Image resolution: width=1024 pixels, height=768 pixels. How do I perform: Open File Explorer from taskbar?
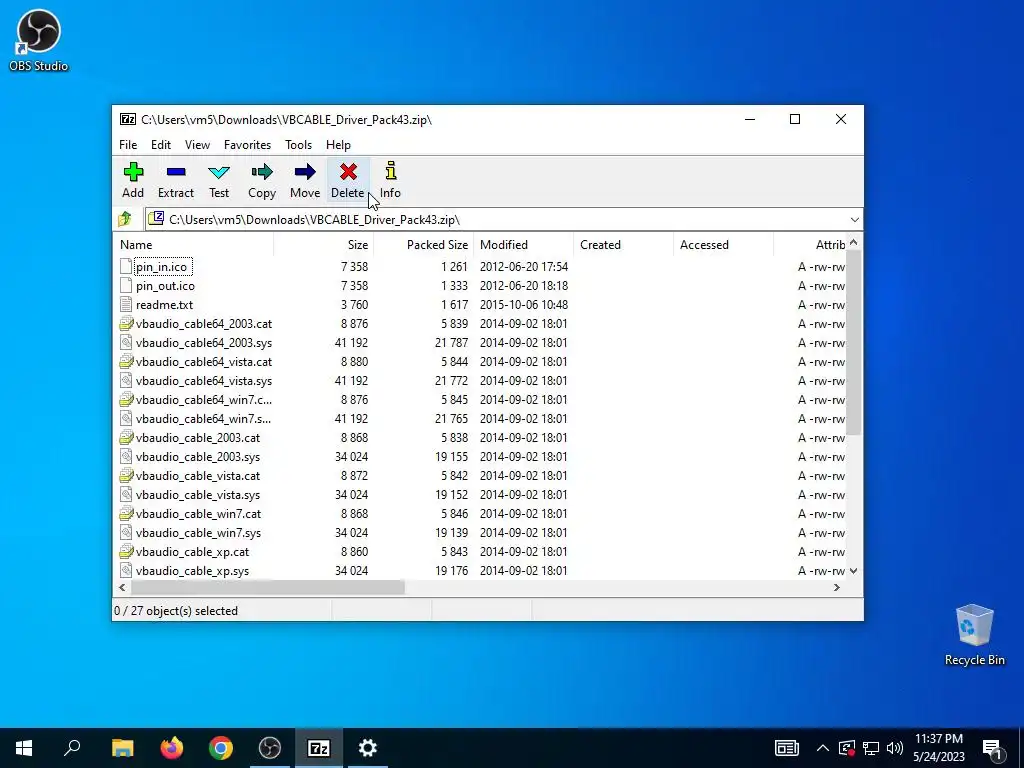point(122,748)
